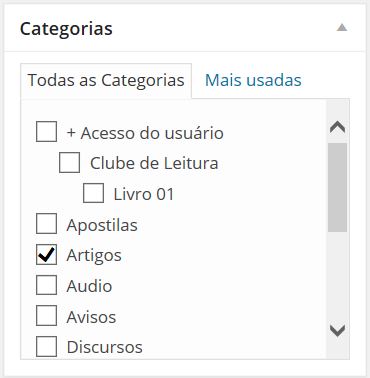370x378 pixels.
Task: Uncheck the 'Artigos' category checkbox
Action: pos(46,255)
